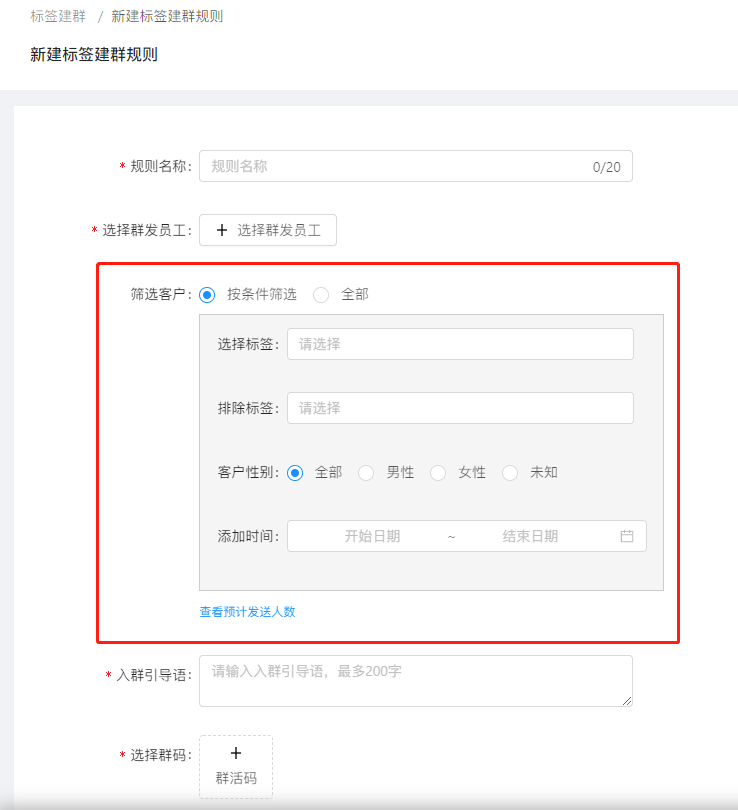
Task: Focus the 规则名称 input field
Action: pyautogui.click(x=416, y=166)
